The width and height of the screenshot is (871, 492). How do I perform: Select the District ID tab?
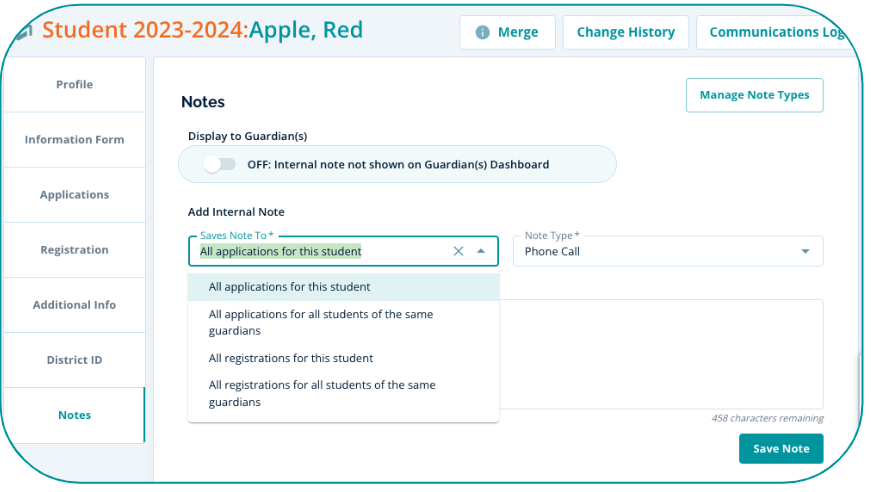(74, 360)
